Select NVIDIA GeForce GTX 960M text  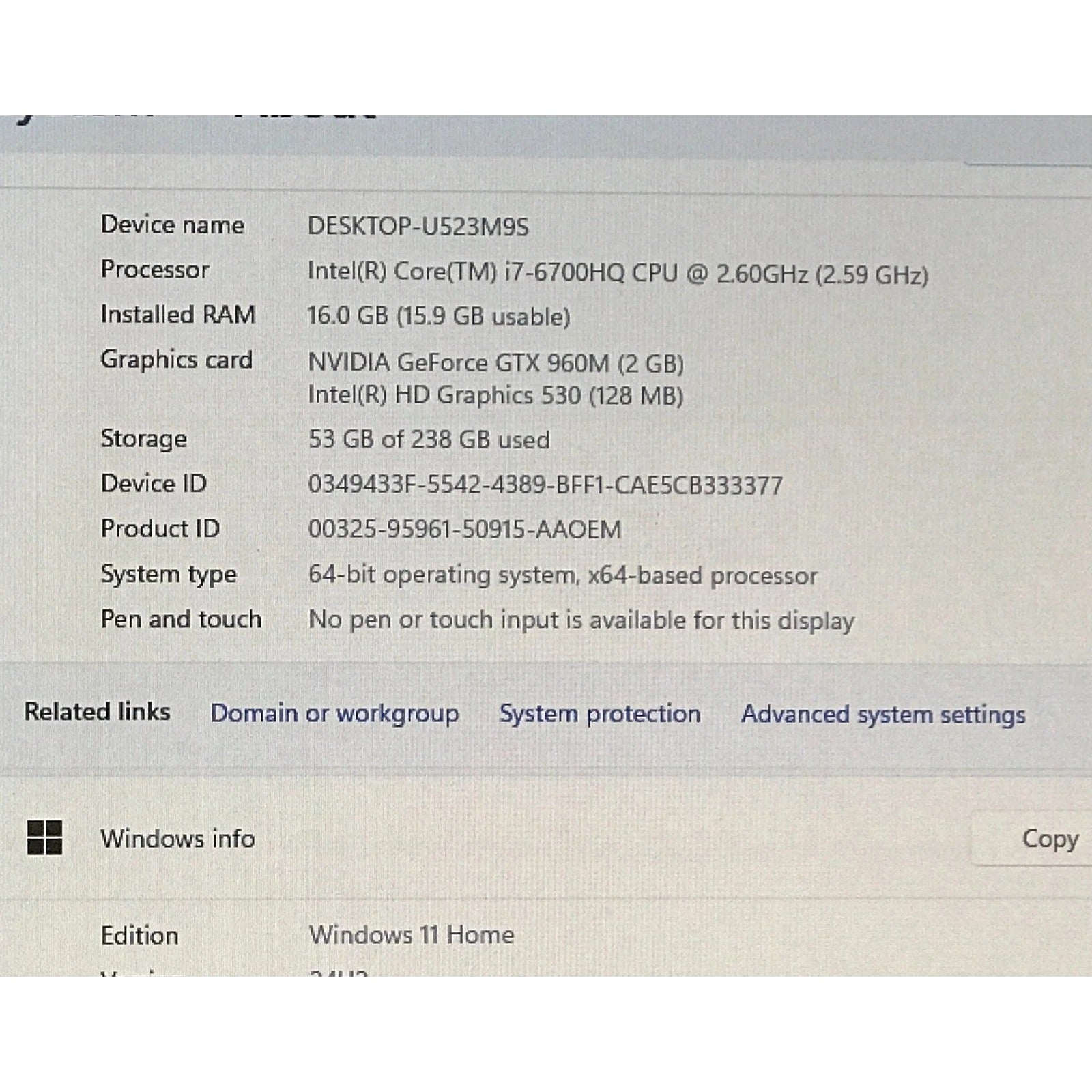coord(496,362)
